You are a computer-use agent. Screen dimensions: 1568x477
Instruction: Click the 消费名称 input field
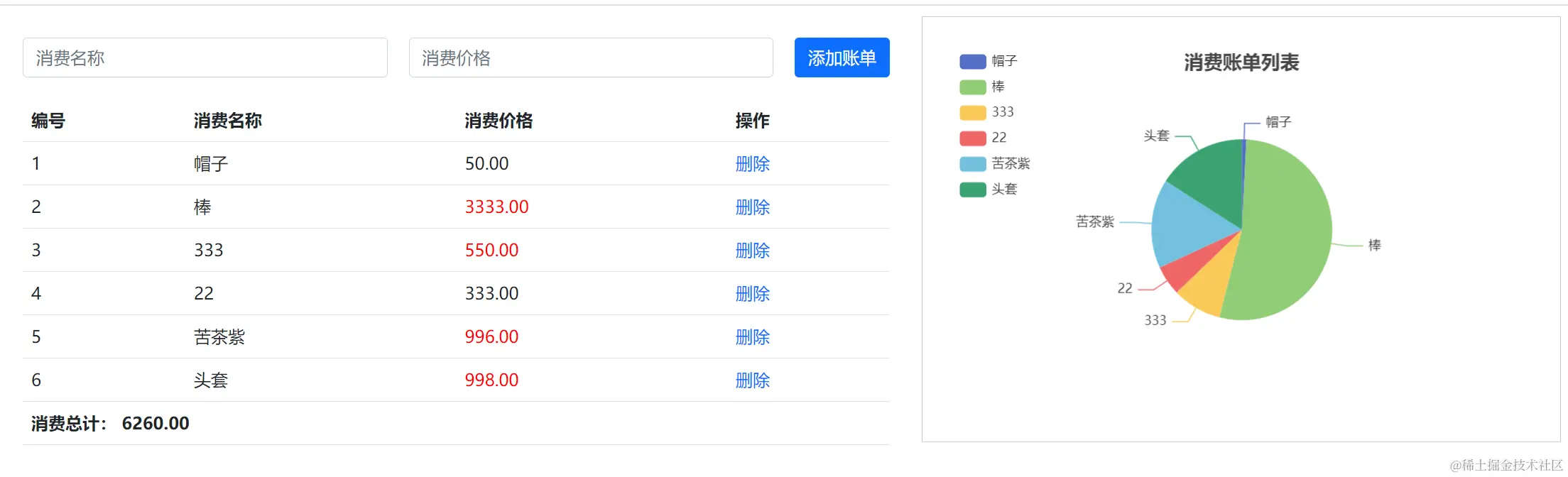205,57
